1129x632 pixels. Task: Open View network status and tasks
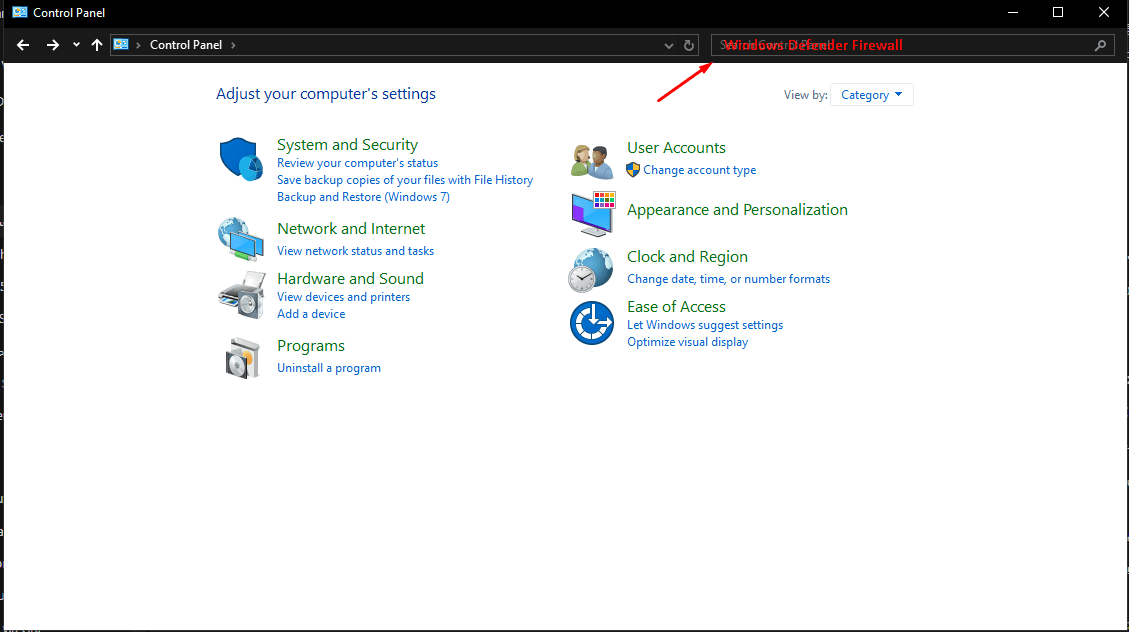(x=356, y=251)
